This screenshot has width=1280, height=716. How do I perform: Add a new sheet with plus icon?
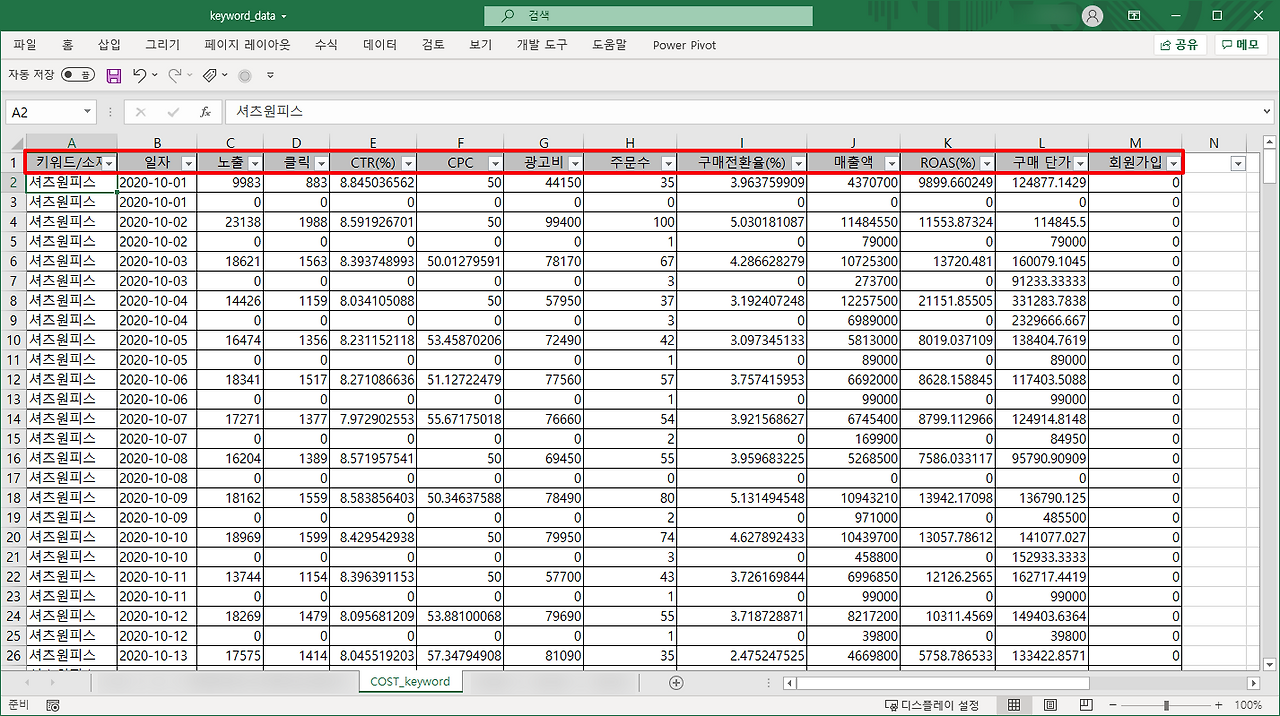tap(676, 682)
